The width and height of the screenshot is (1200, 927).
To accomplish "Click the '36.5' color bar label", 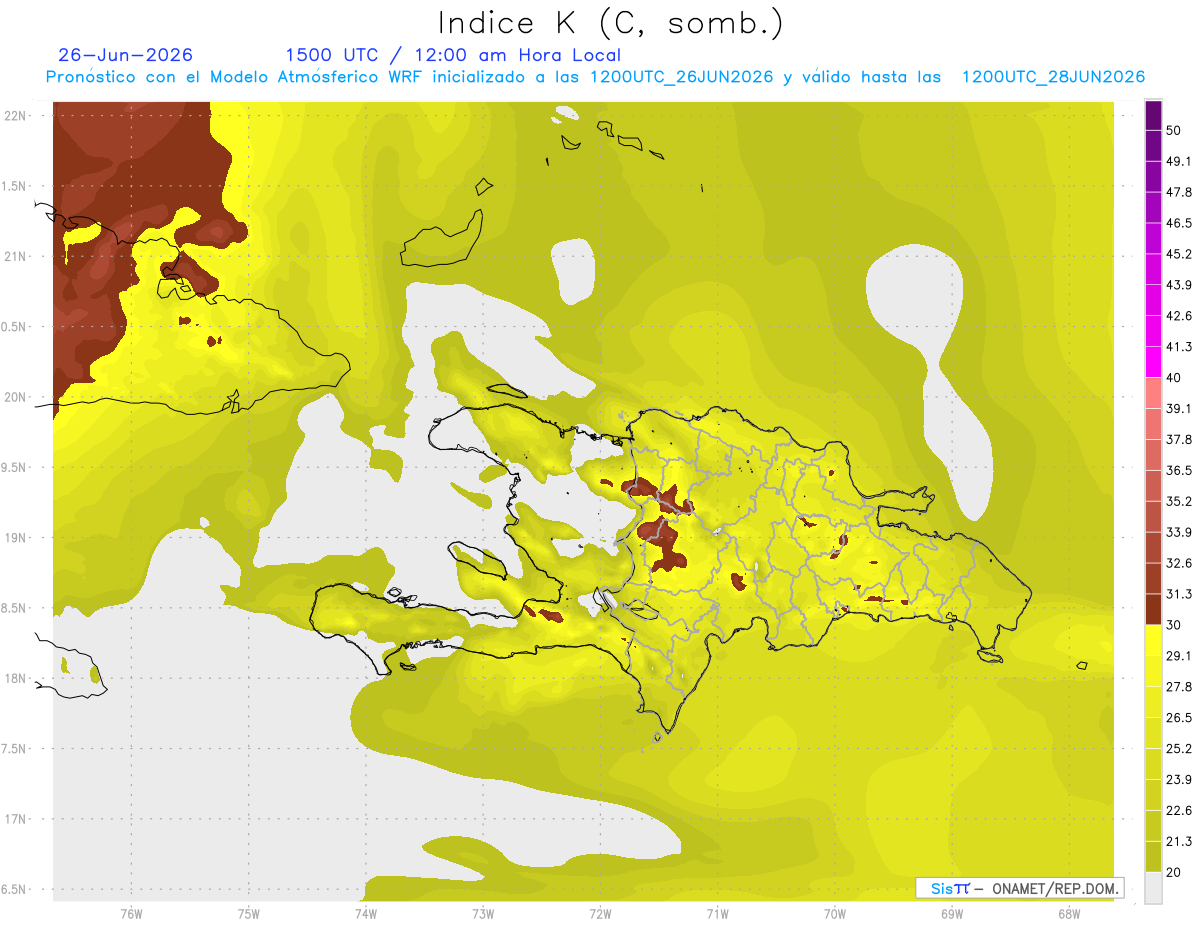I will (x=1179, y=470).
